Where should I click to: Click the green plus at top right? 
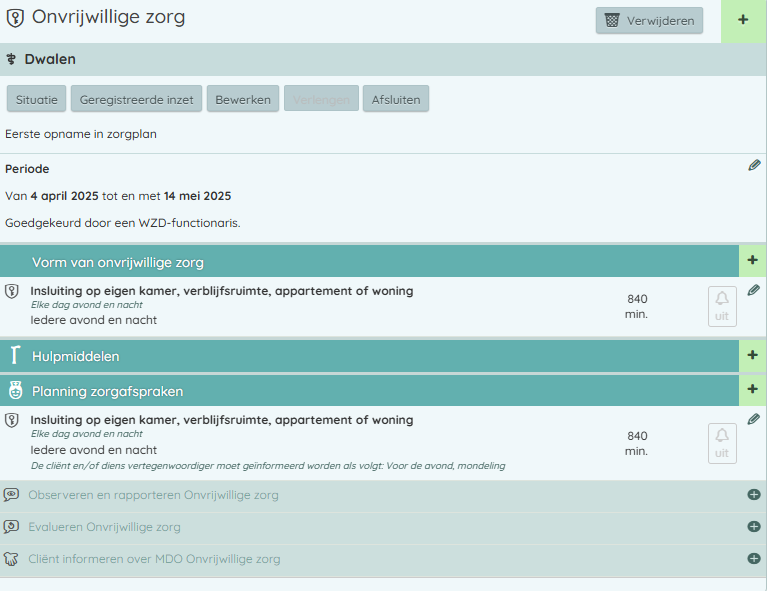743,20
